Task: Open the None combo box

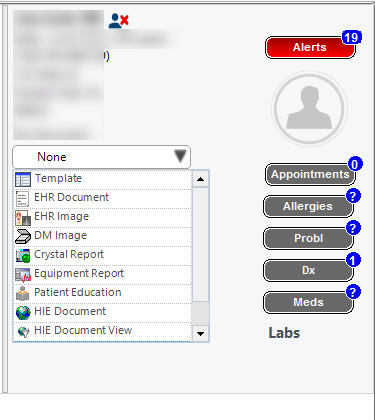Action: click(x=102, y=157)
